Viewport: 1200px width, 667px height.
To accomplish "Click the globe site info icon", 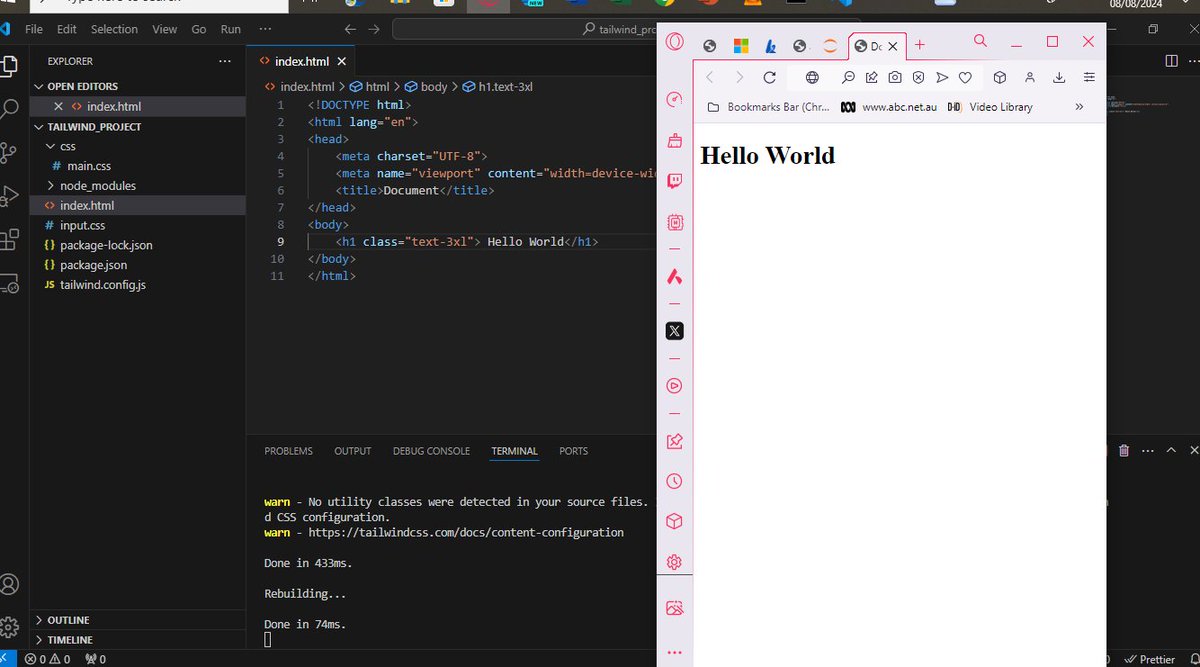I will pos(812,77).
